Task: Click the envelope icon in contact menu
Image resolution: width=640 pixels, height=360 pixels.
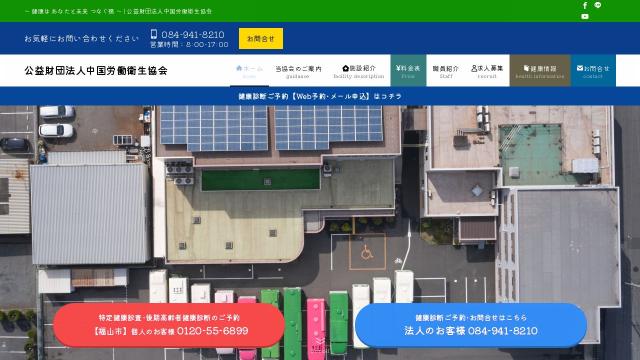Action: (580, 68)
